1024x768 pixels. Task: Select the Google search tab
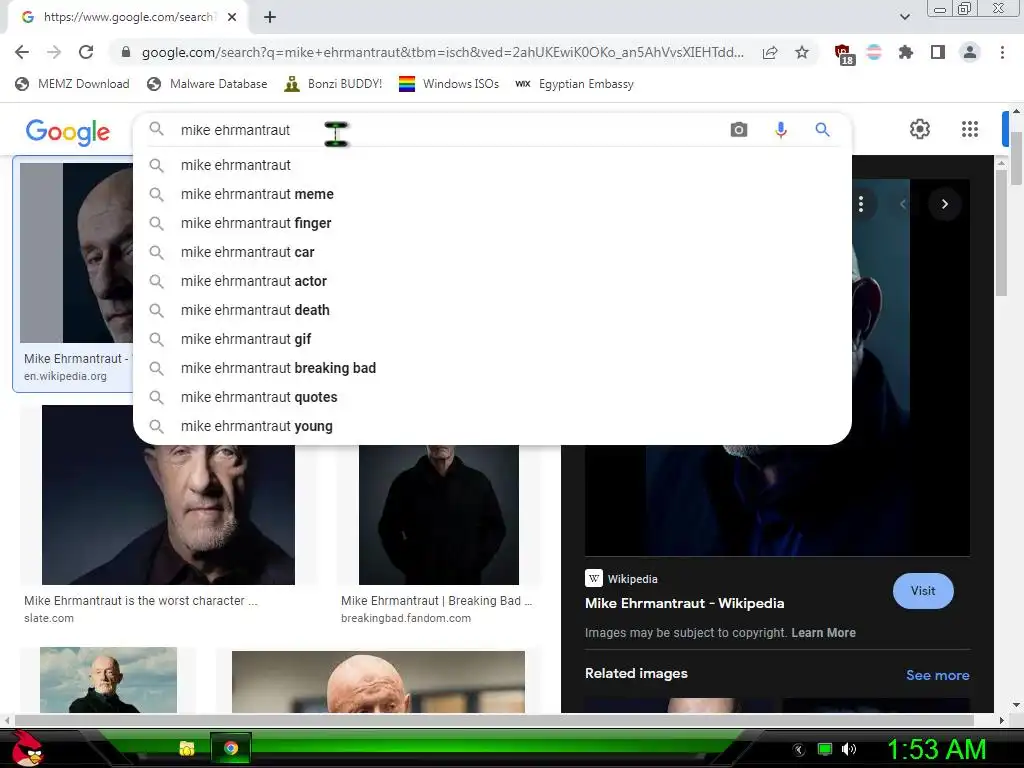pyautogui.click(x=128, y=17)
